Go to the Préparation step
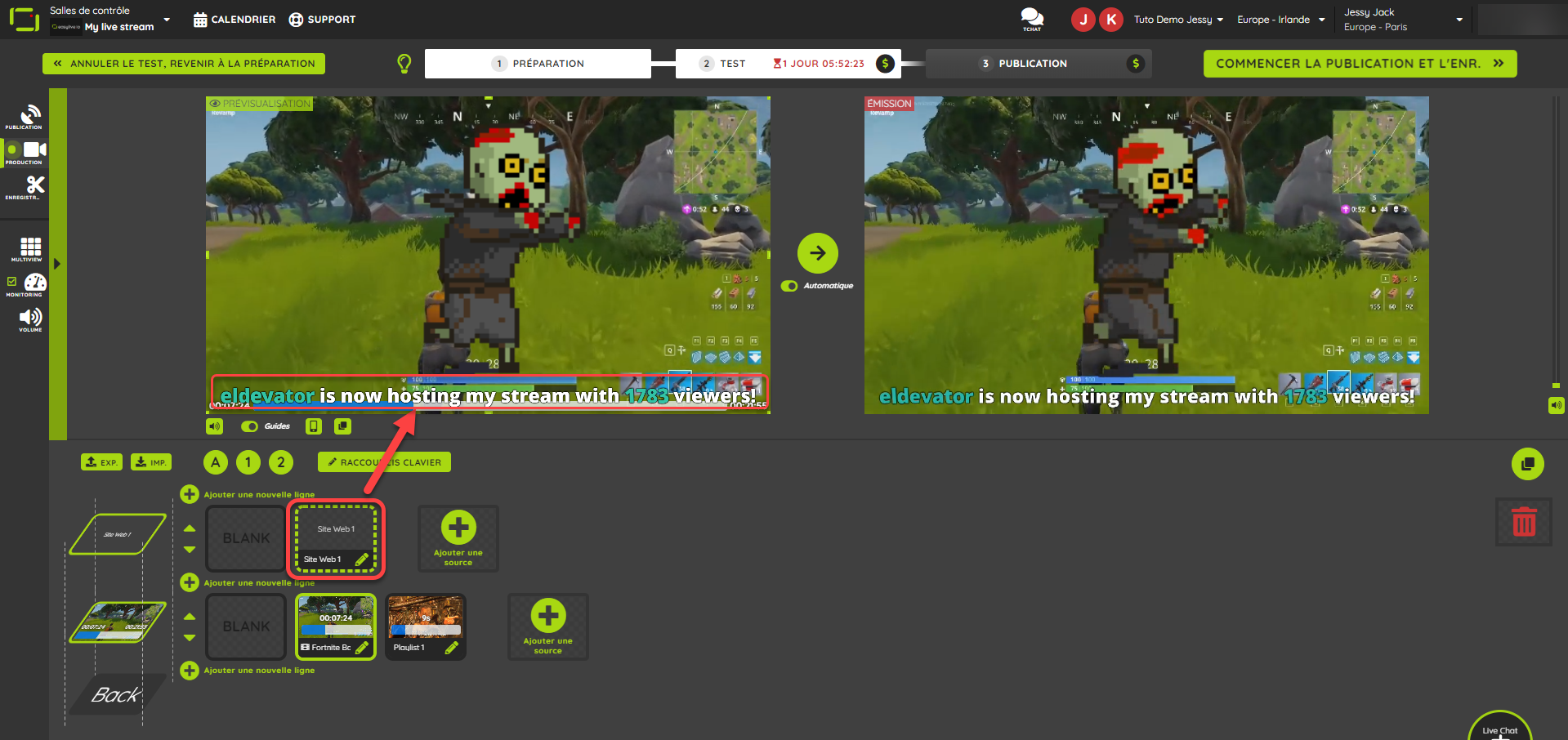1568x740 pixels. click(x=538, y=64)
